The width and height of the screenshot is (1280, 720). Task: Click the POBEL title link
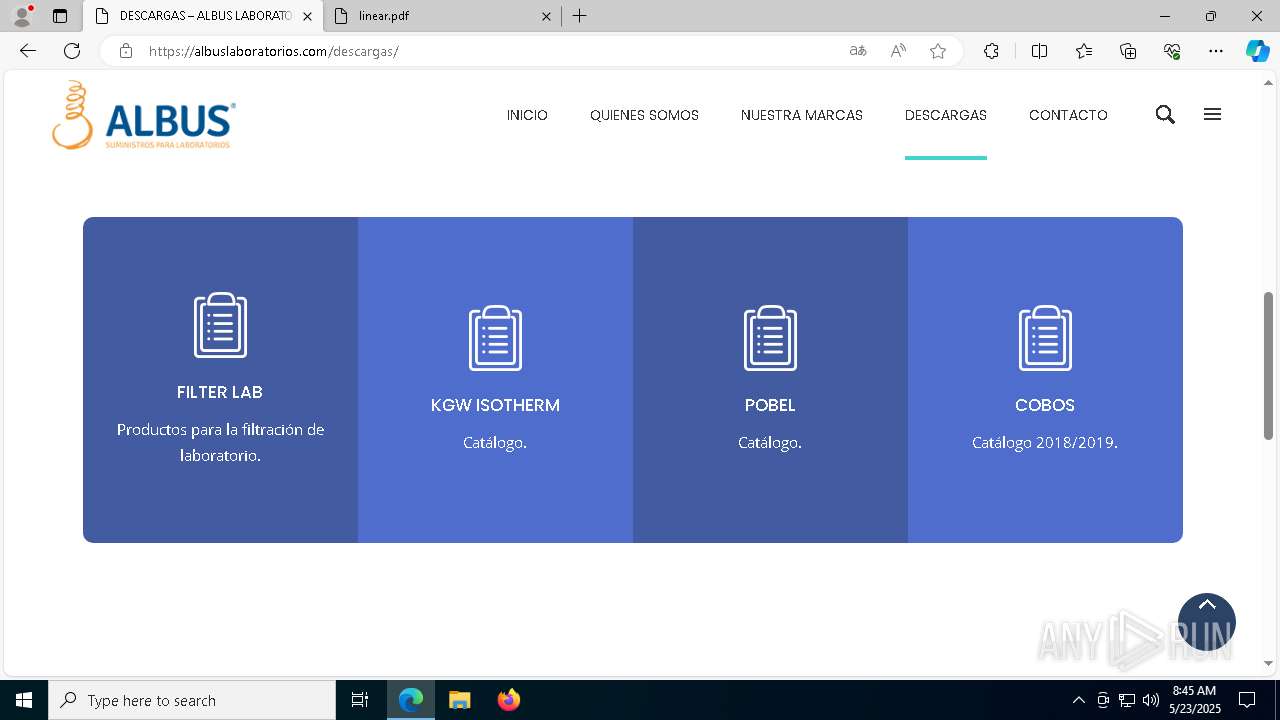tap(770, 405)
